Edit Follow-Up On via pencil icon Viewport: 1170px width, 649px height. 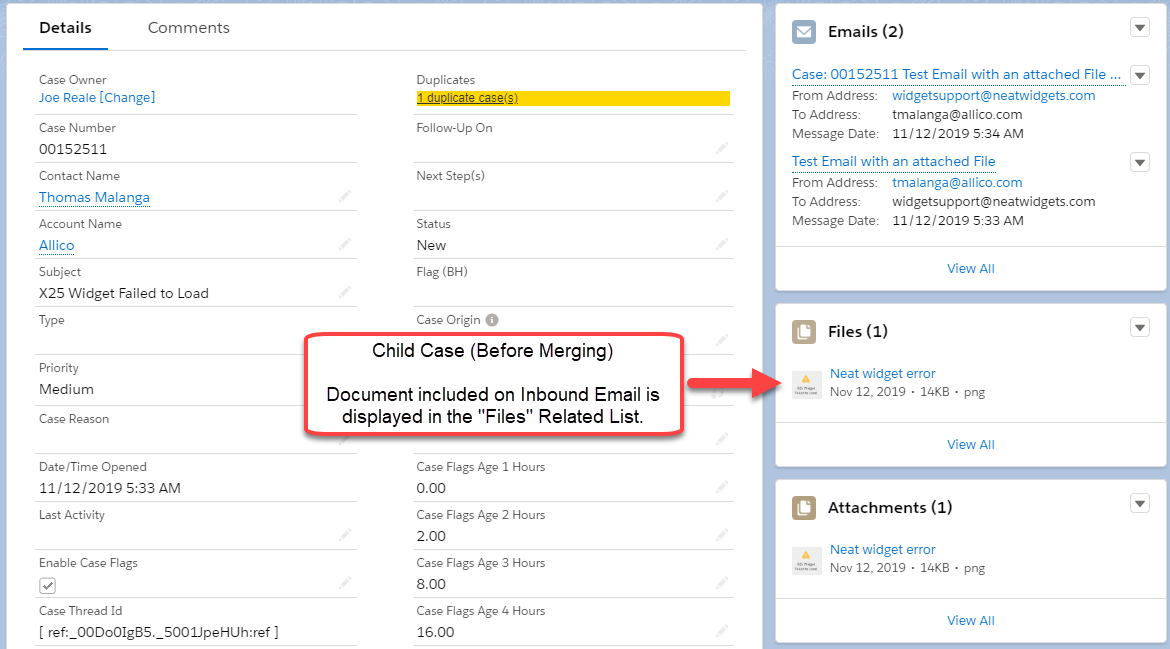pos(722,148)
